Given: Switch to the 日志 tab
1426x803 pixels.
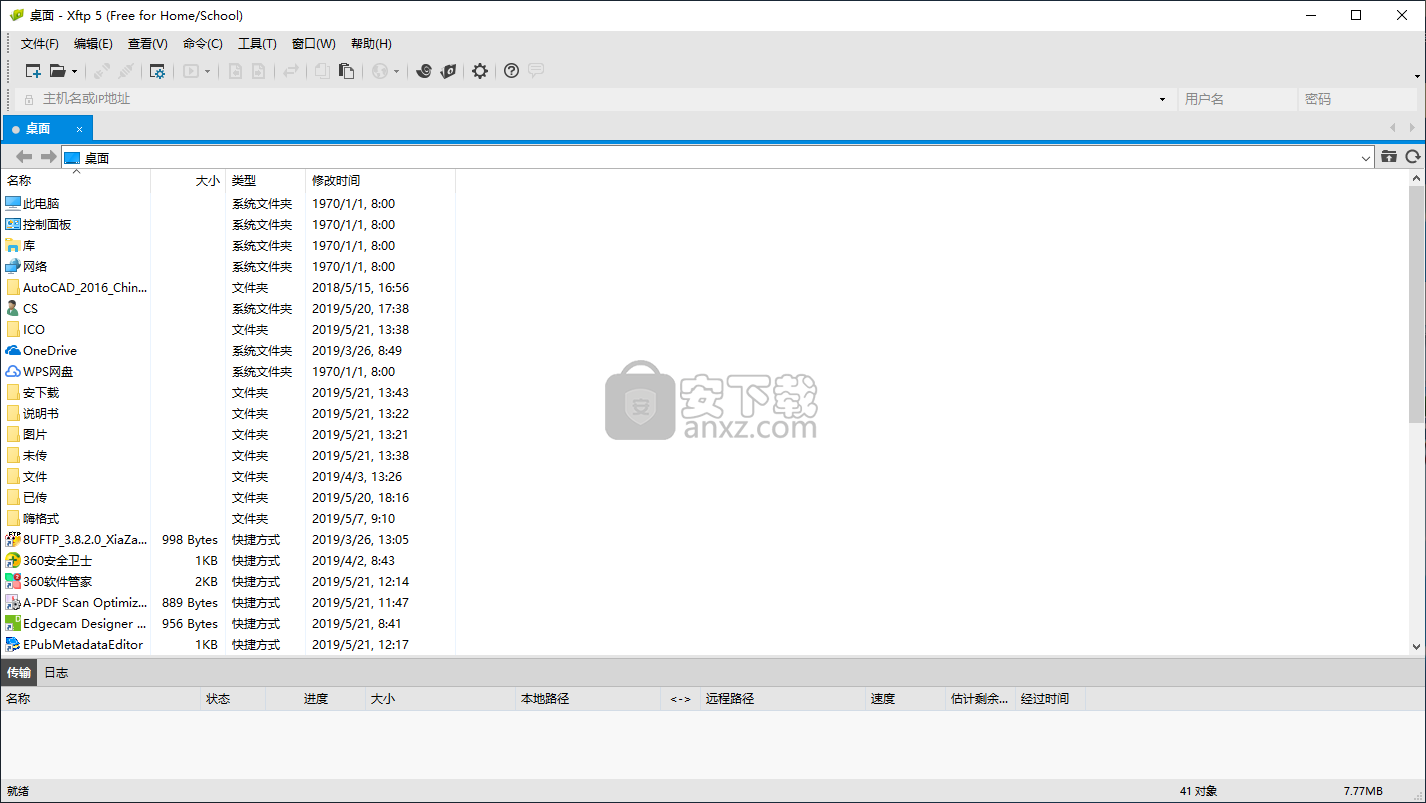Looking at the screenshot, I should point(56,672).
